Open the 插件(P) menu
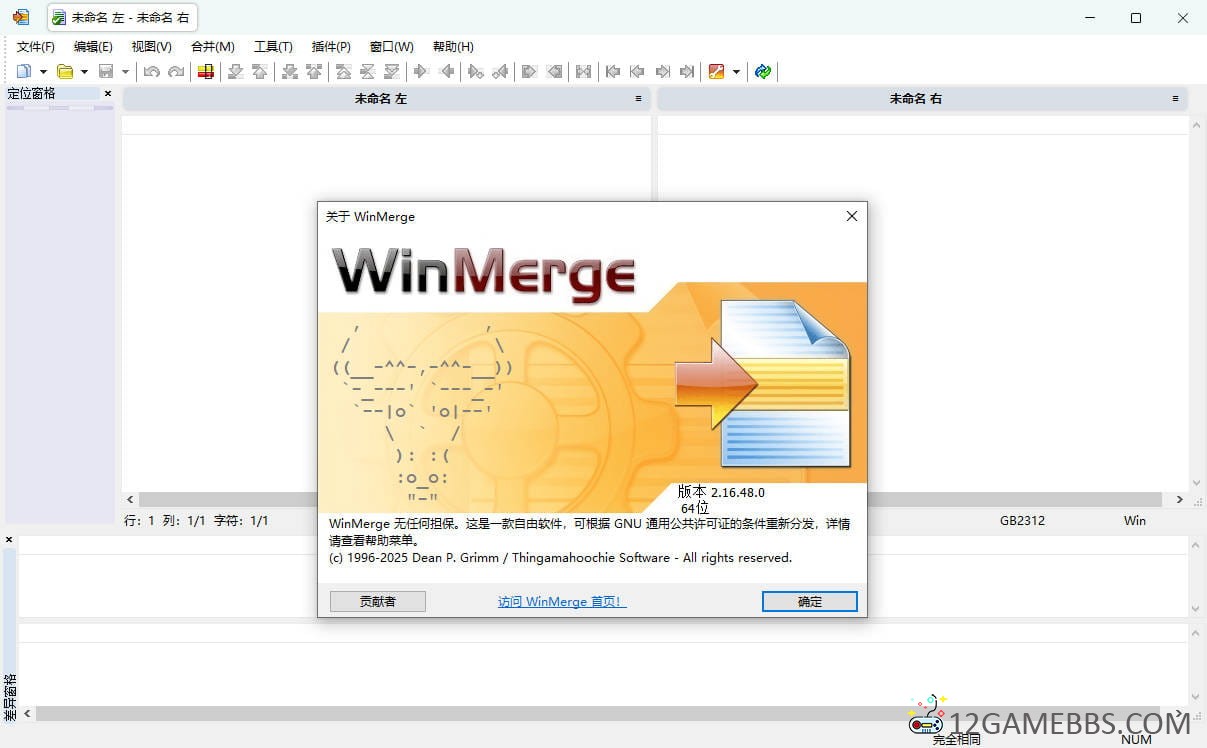 point(331,47)
